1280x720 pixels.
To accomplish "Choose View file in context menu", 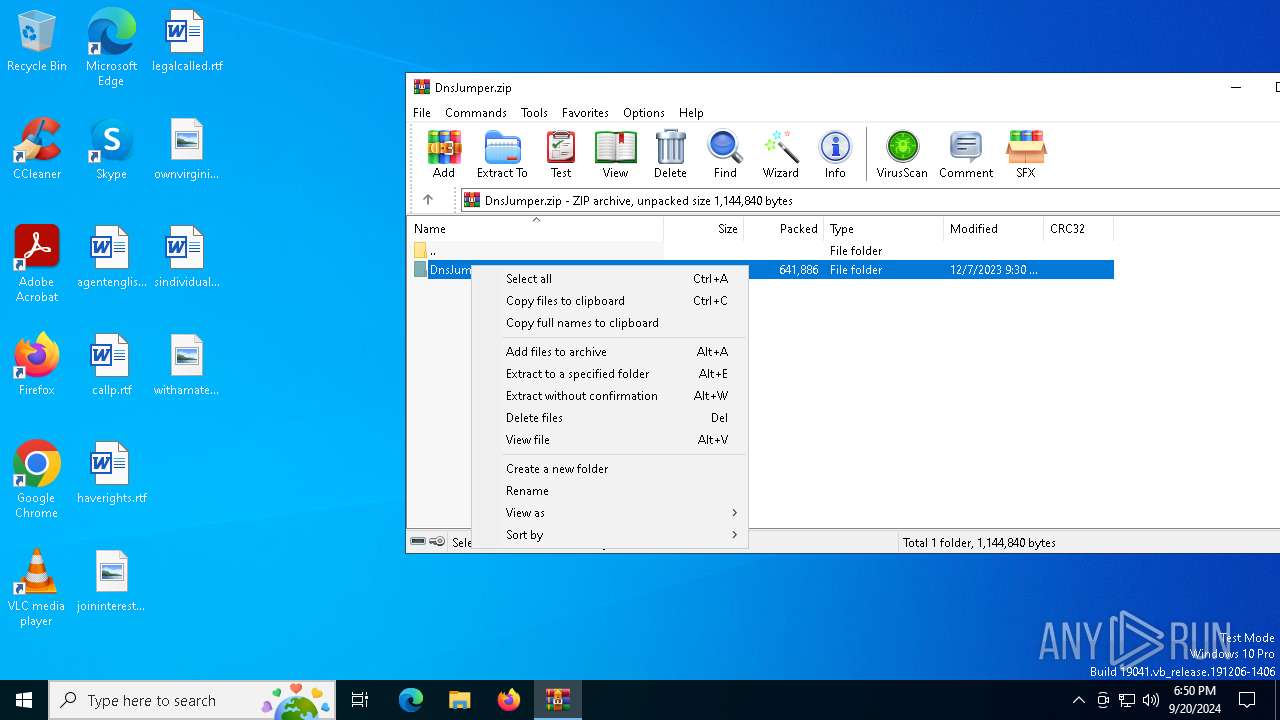I will [610, 440].
